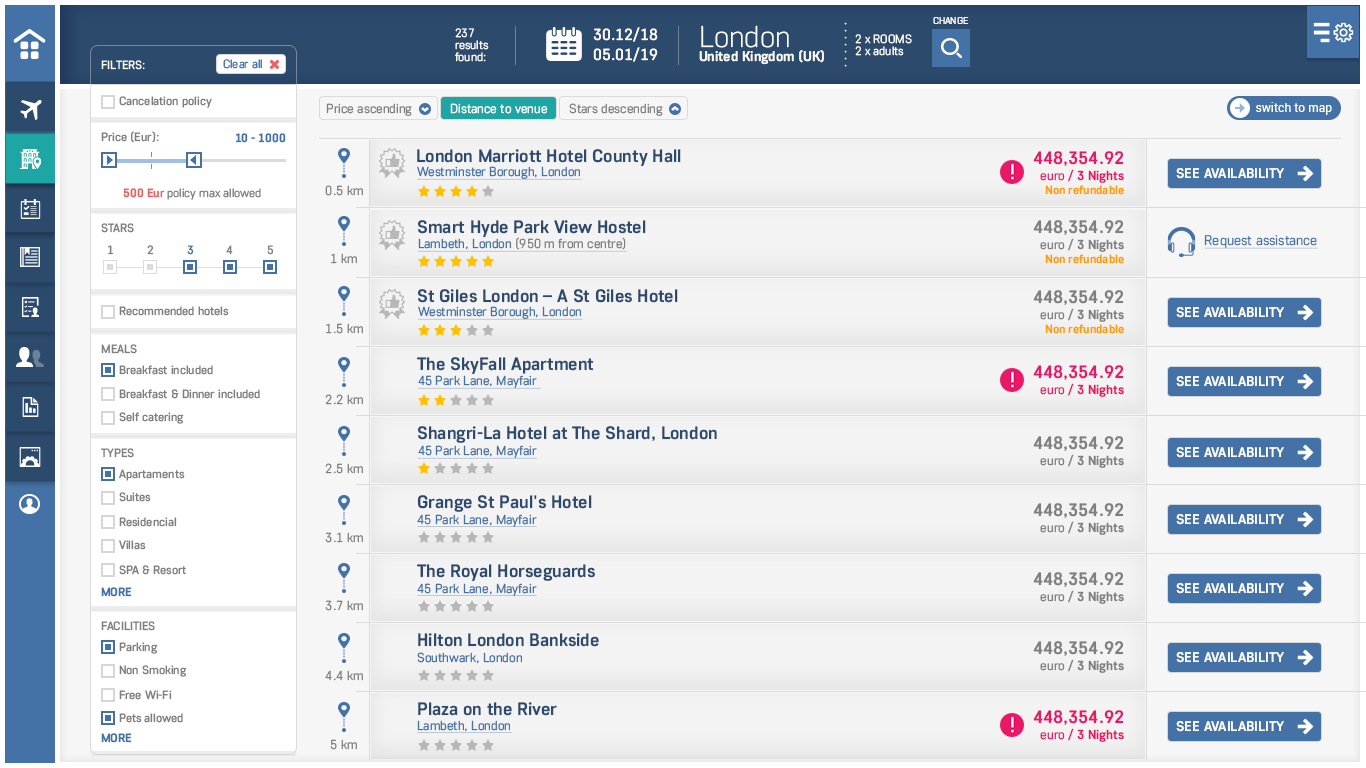Open the user profile icon in sidebar
Screen dimensions: 1366x768
pos(30,504)
